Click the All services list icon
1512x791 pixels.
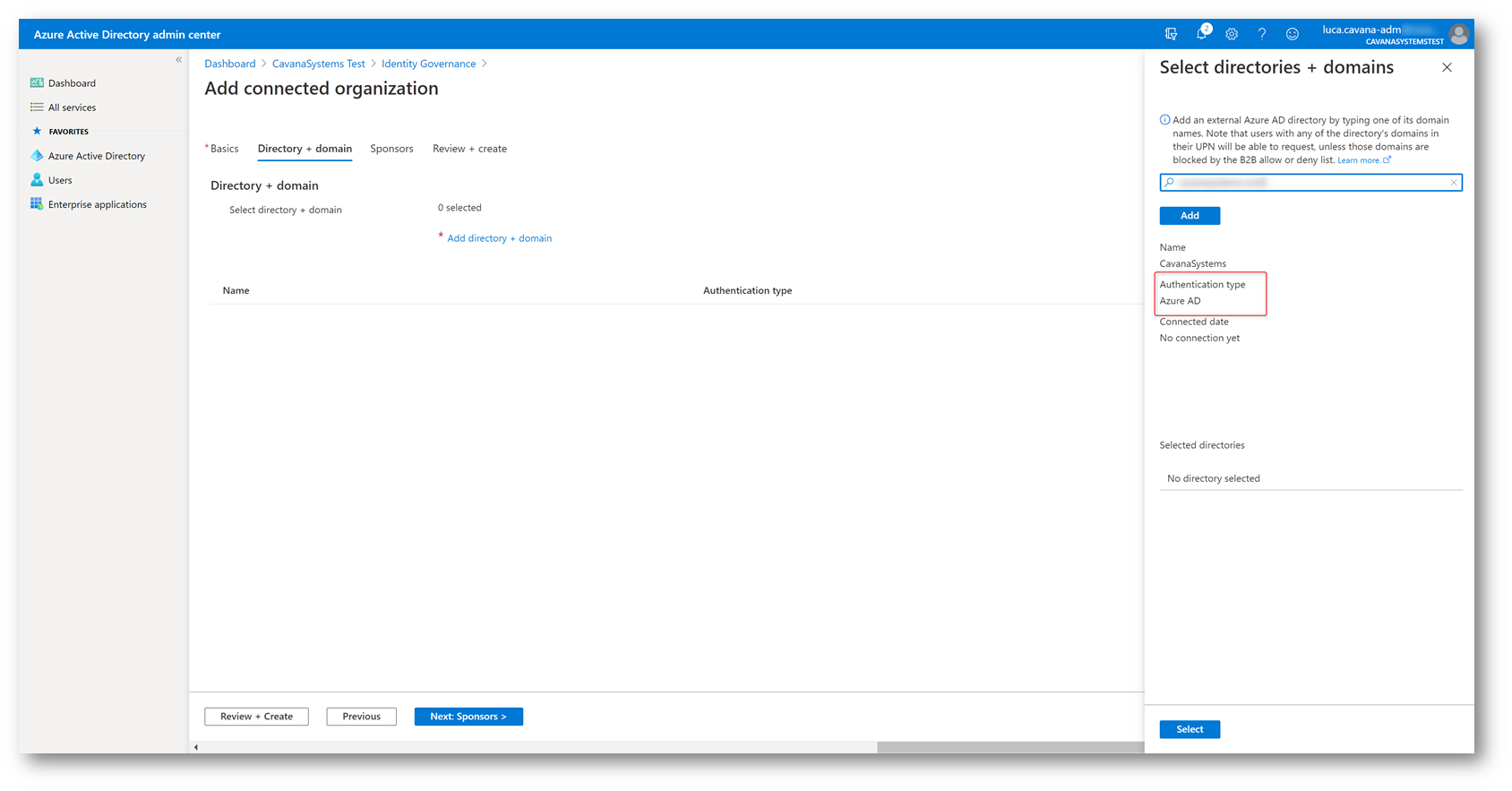(x=37, y=107)
